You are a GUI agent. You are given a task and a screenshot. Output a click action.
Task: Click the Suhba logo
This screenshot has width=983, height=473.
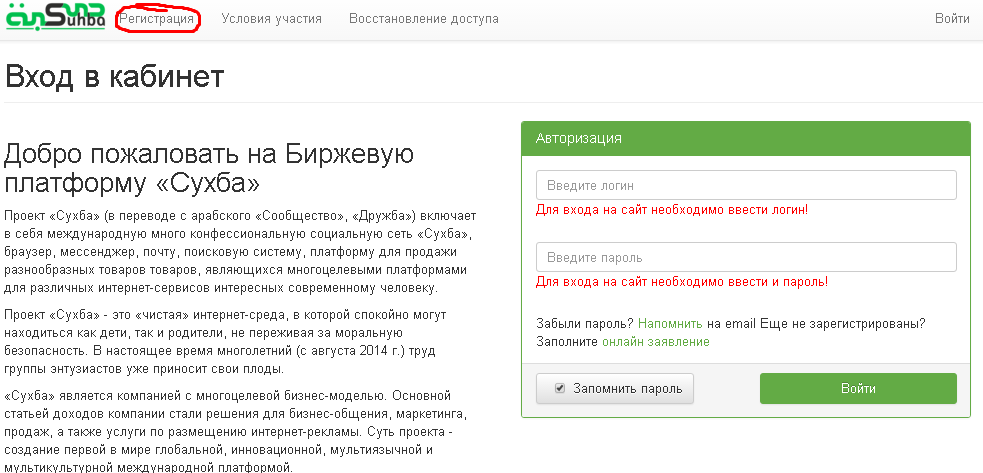click(55, 16)
